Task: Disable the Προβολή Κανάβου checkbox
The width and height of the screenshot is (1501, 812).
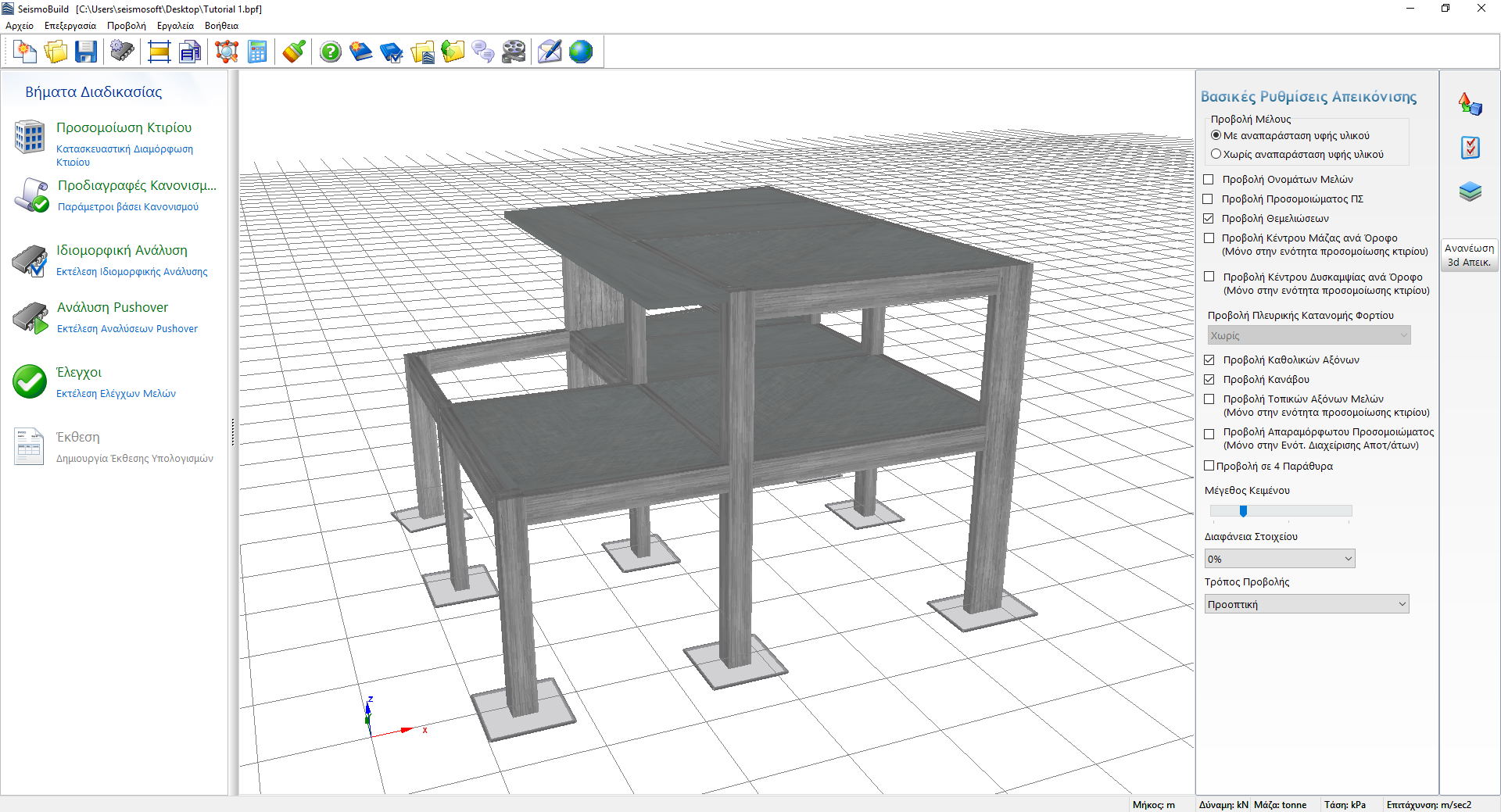Action: coord(1209,380)
